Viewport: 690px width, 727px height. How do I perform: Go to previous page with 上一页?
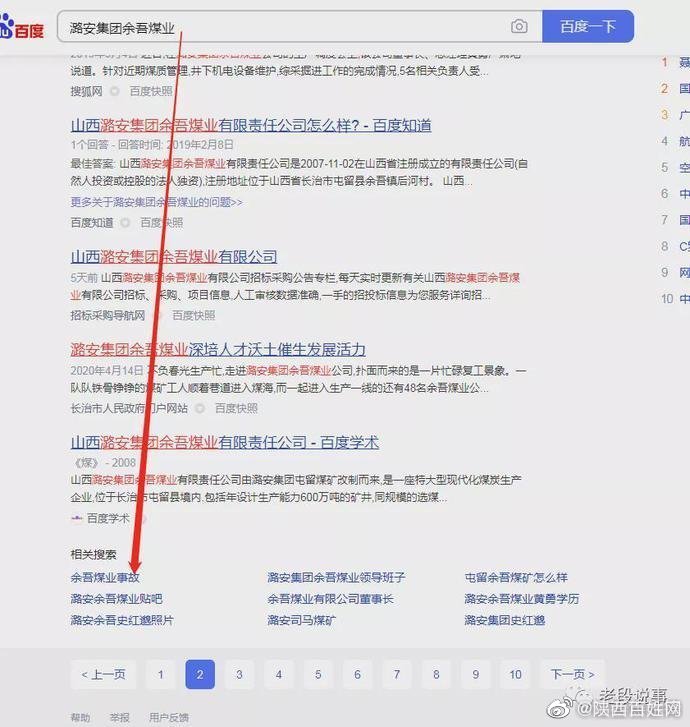[103, 674]
